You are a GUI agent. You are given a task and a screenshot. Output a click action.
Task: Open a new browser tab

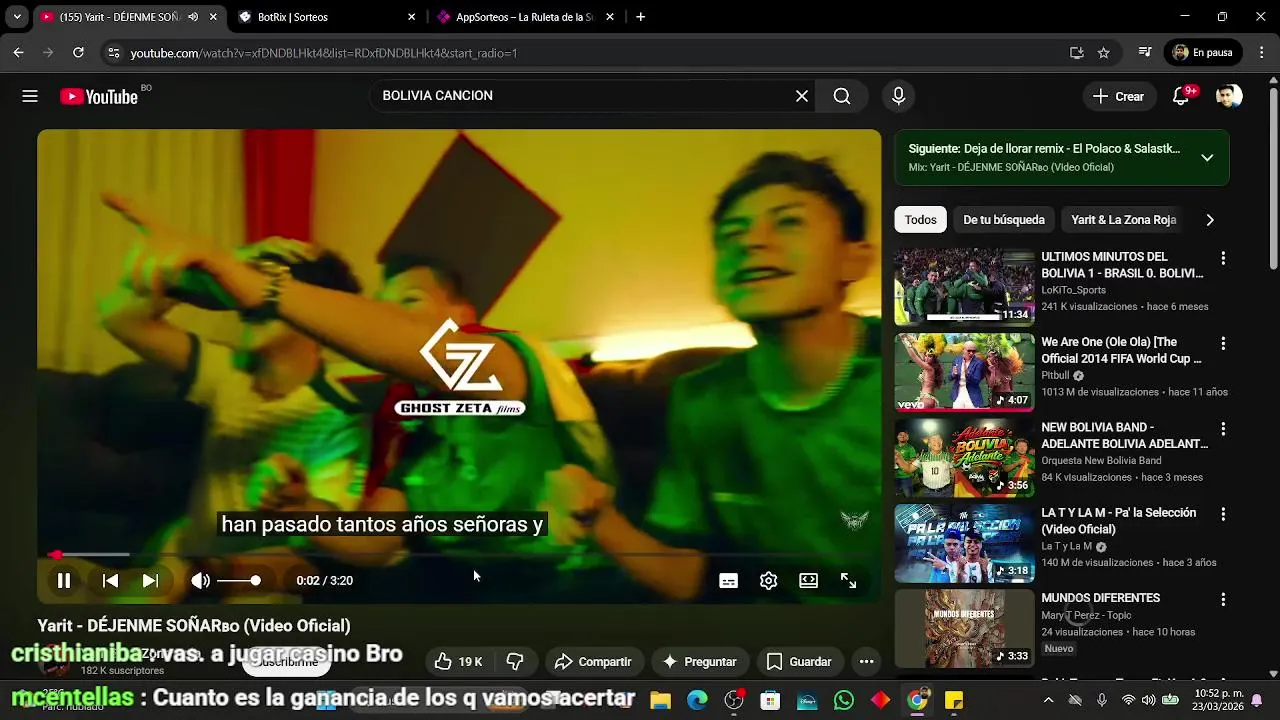click(640, 17)
